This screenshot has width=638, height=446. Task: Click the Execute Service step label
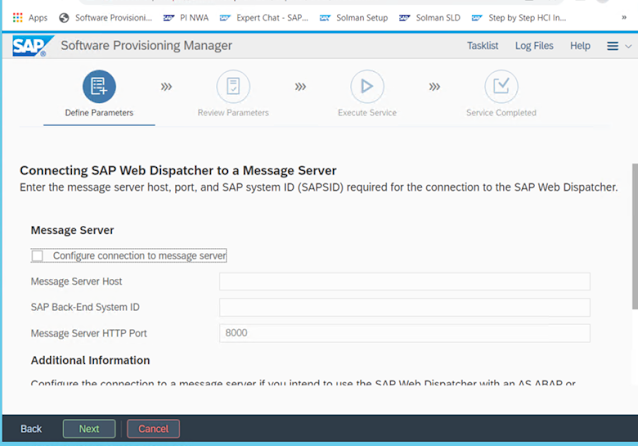[367, 113]
